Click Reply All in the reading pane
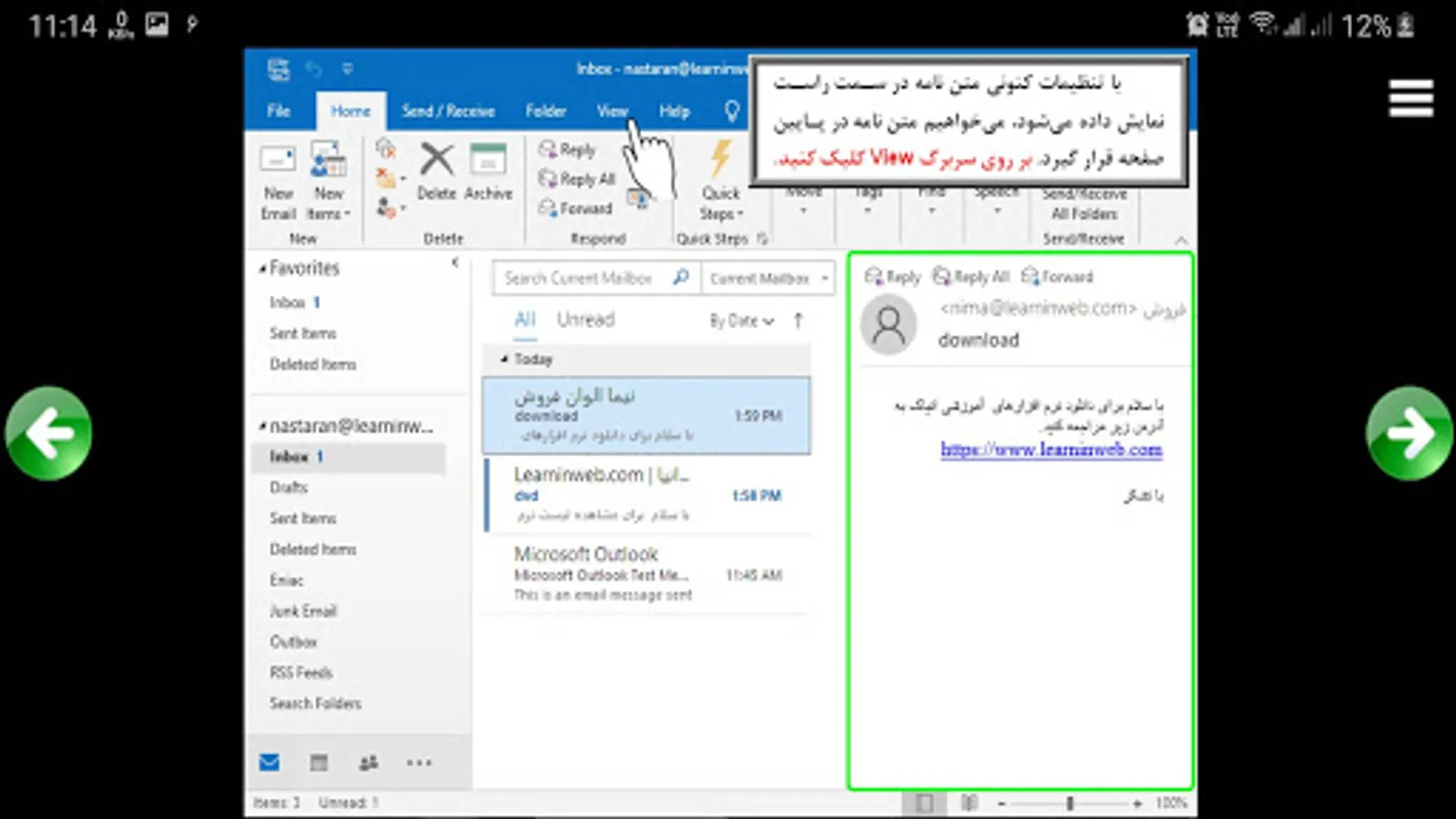This screenshot has height=819, width=1456. (x=971, y=277)
